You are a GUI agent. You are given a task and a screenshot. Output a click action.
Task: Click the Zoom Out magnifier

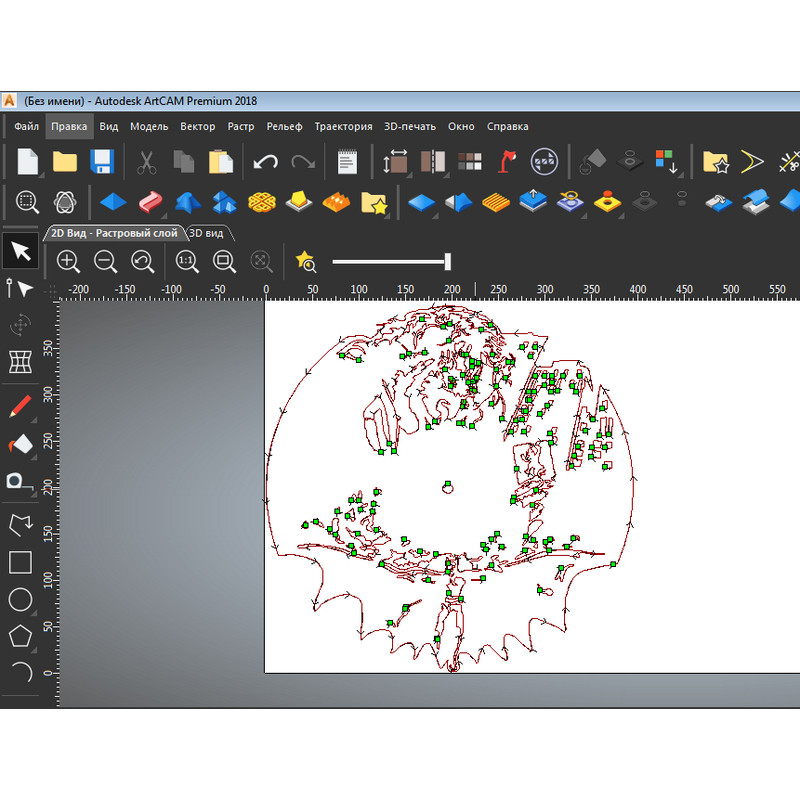105,262
